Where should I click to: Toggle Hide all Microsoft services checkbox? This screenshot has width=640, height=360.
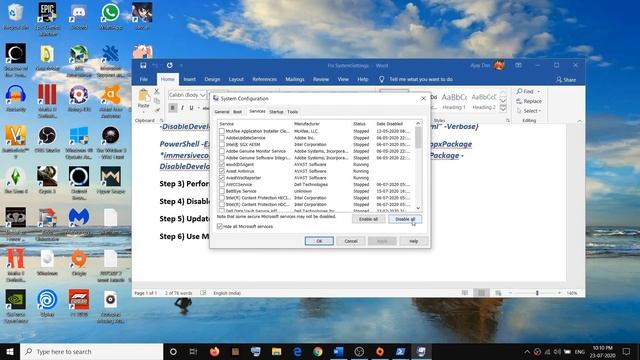pos(220,226)
